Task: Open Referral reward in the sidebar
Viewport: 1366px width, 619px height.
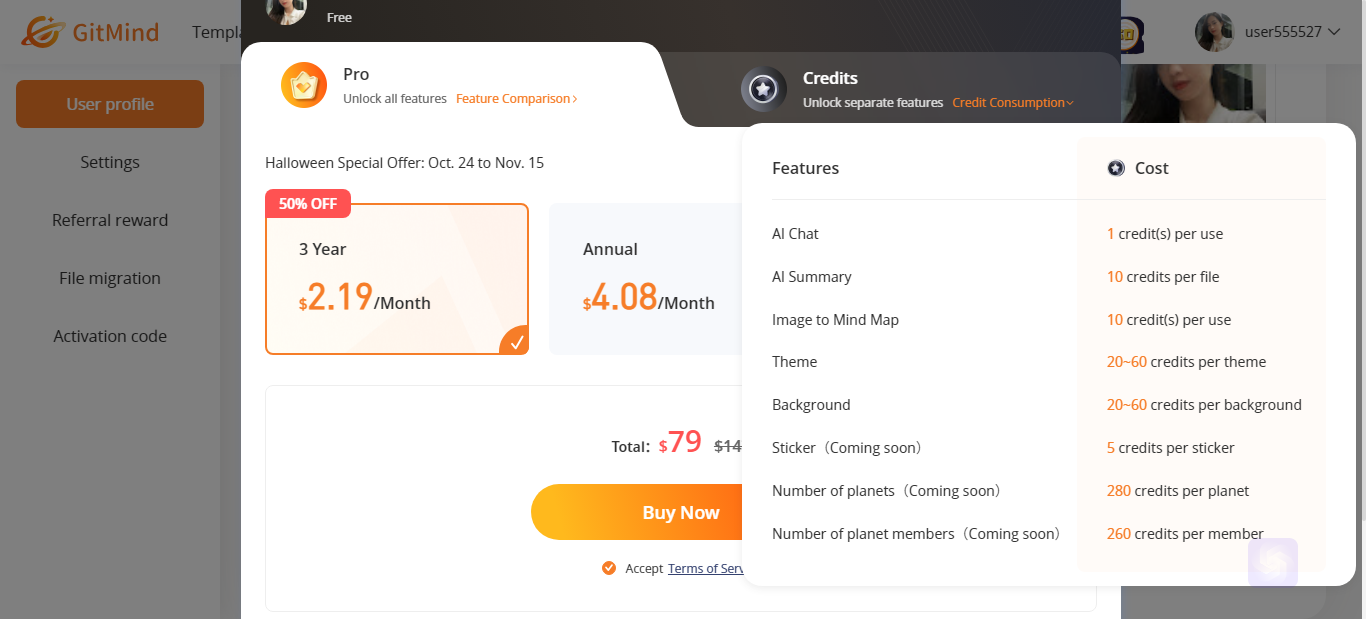Action: click(x=110, y=220)
